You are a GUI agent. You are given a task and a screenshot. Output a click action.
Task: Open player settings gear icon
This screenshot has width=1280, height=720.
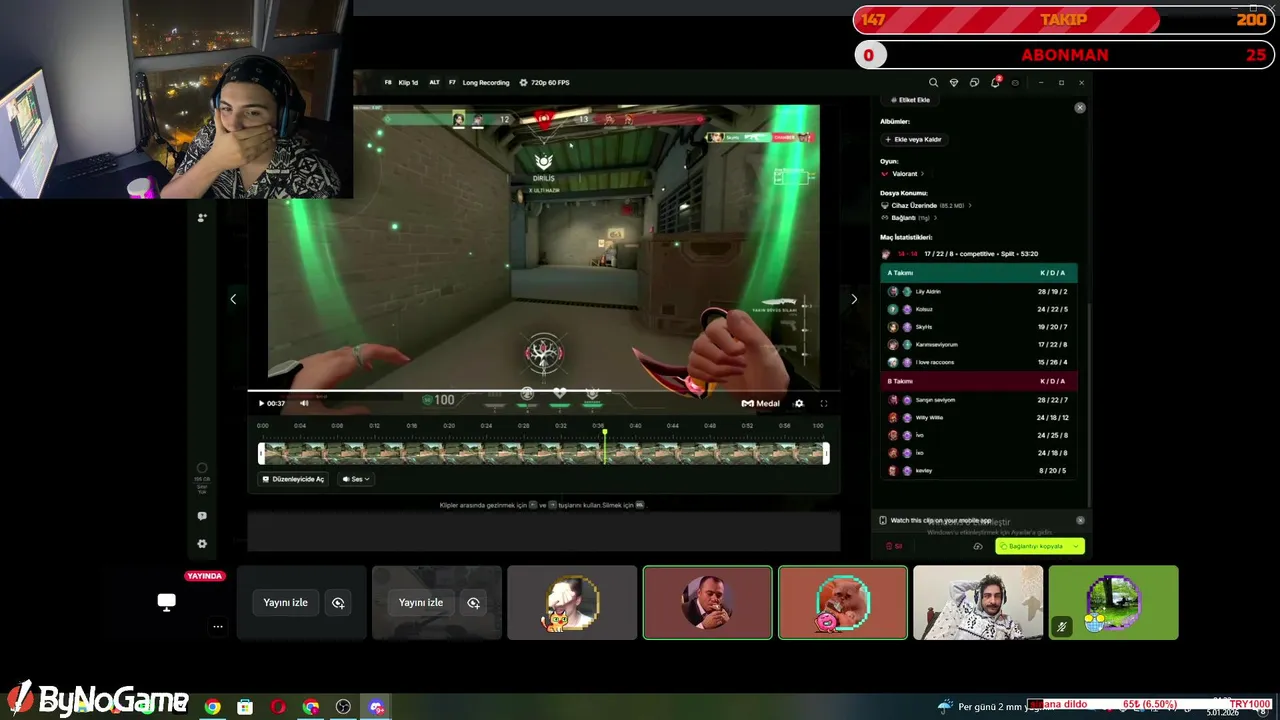pos(798,404)
